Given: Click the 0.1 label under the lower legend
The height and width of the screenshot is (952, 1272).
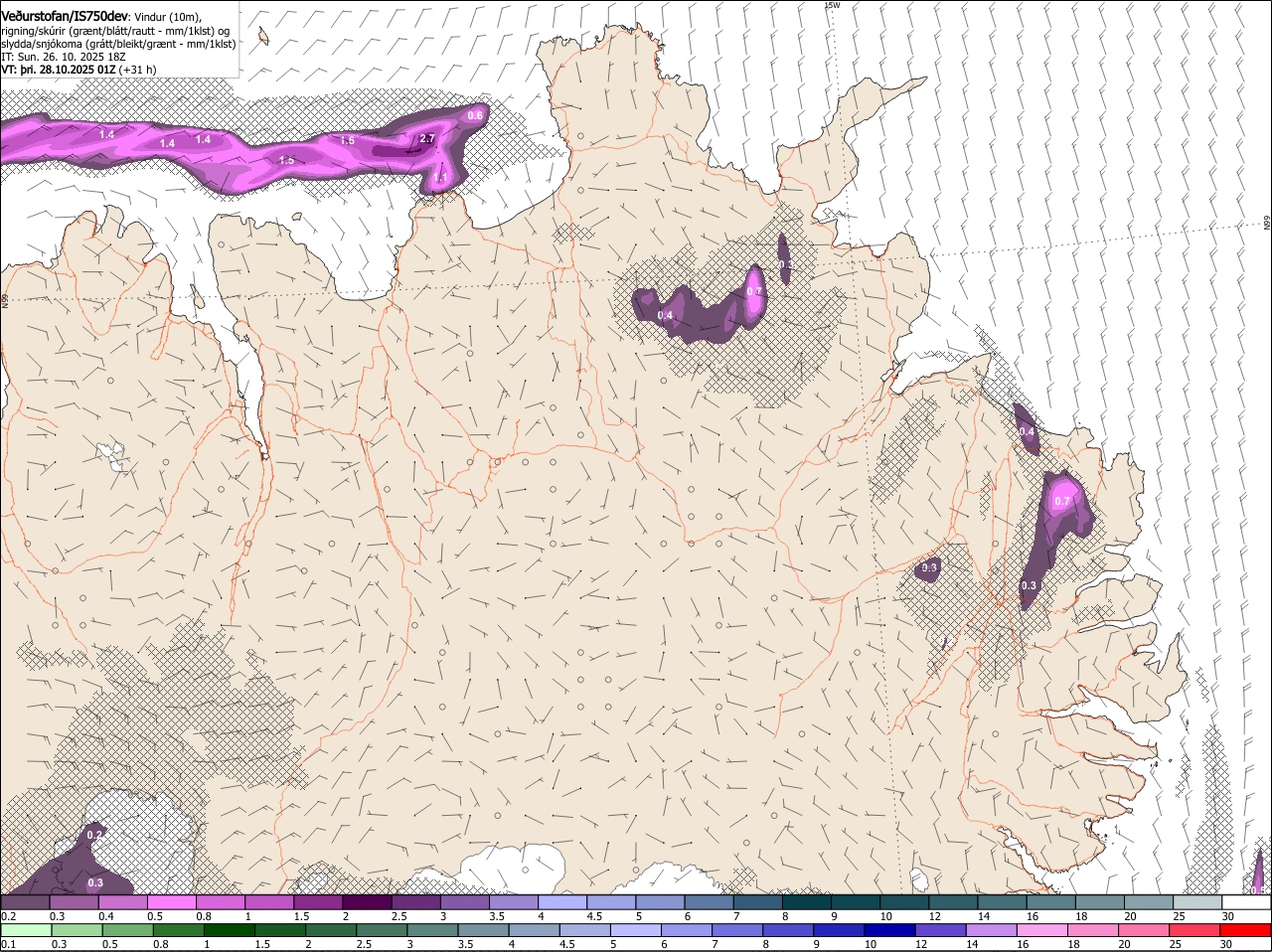Looking at the screenshot, I should [x=8, y=944].
